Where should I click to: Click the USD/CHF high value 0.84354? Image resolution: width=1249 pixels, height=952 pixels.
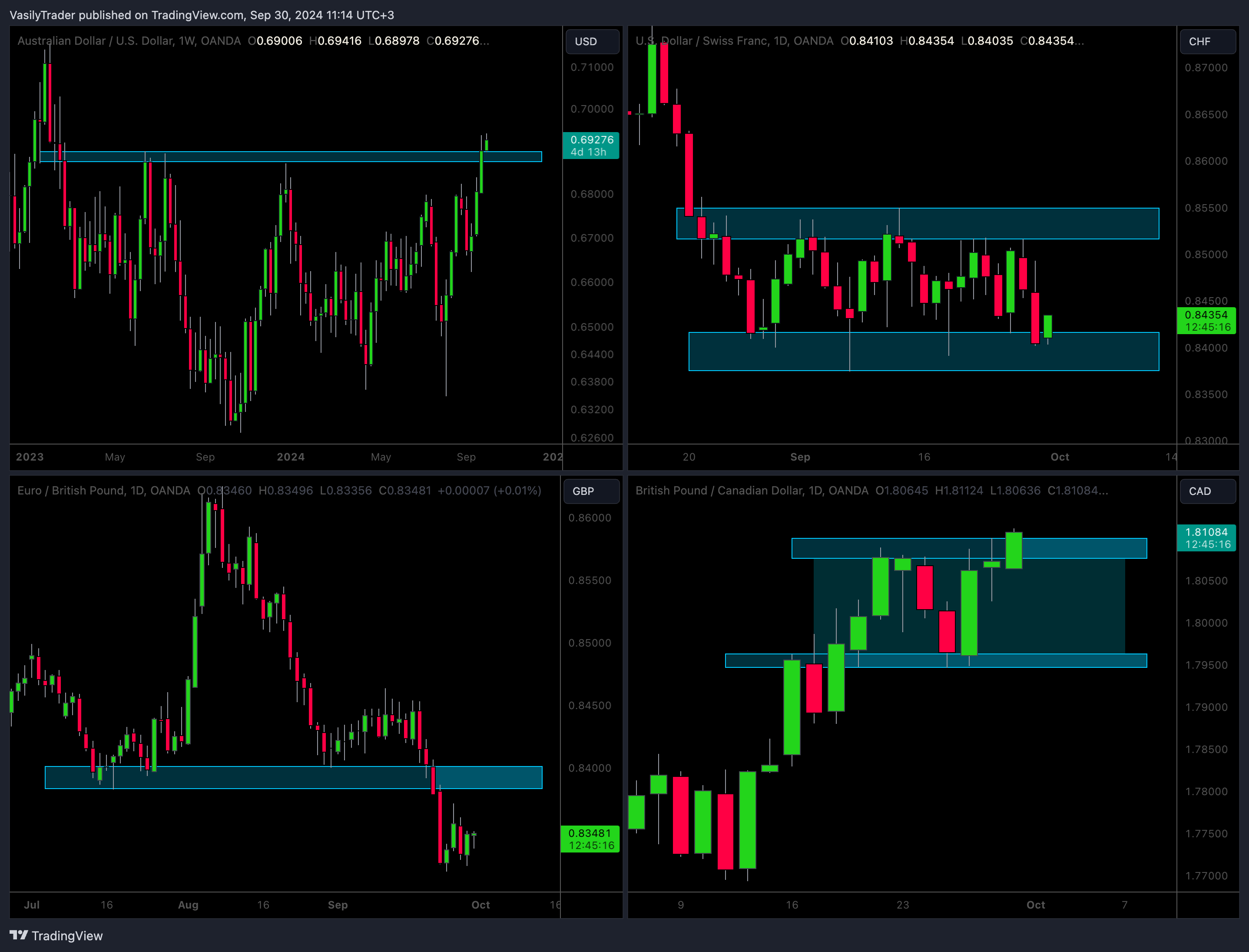931,41
